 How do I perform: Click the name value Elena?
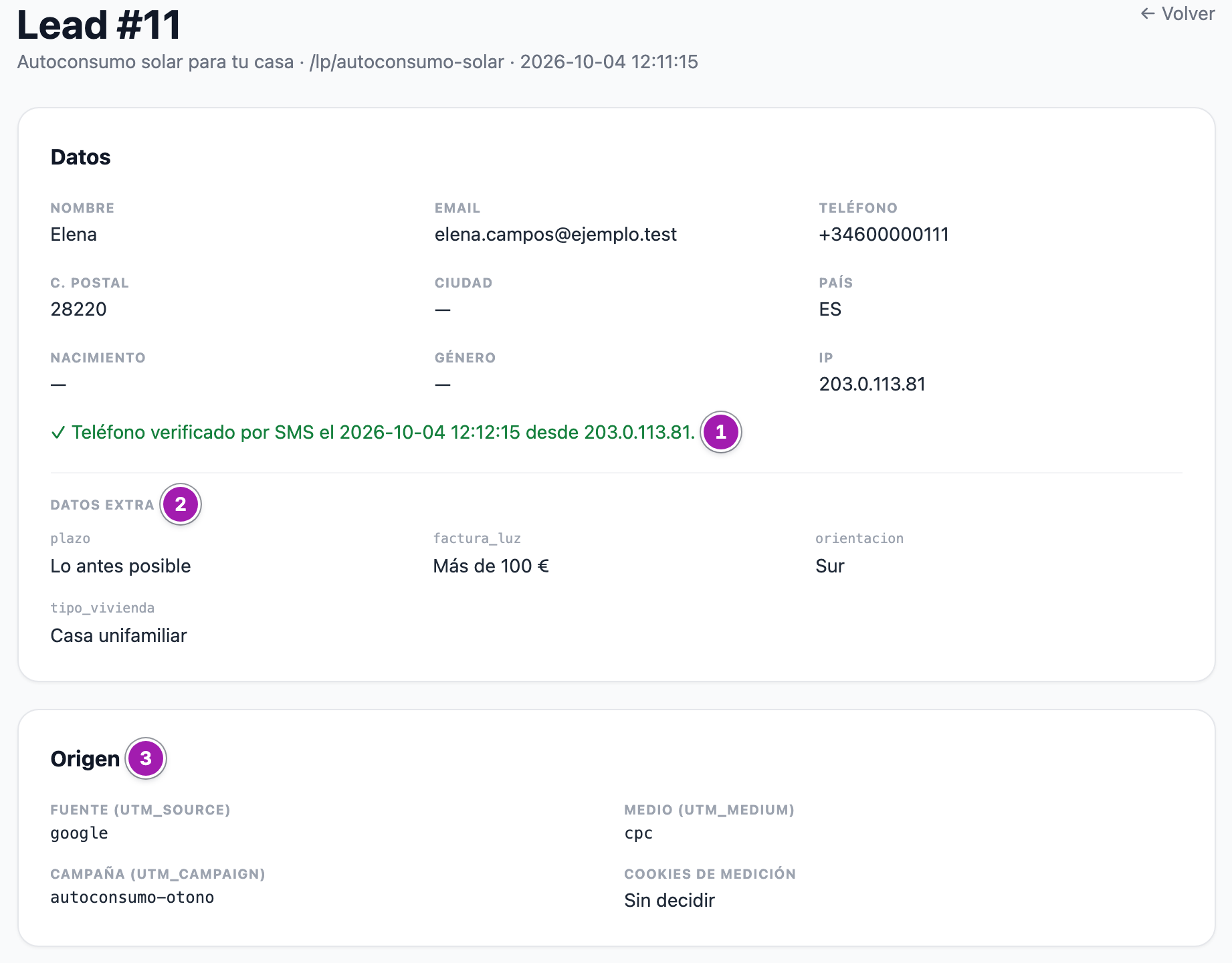coord(74,235)
